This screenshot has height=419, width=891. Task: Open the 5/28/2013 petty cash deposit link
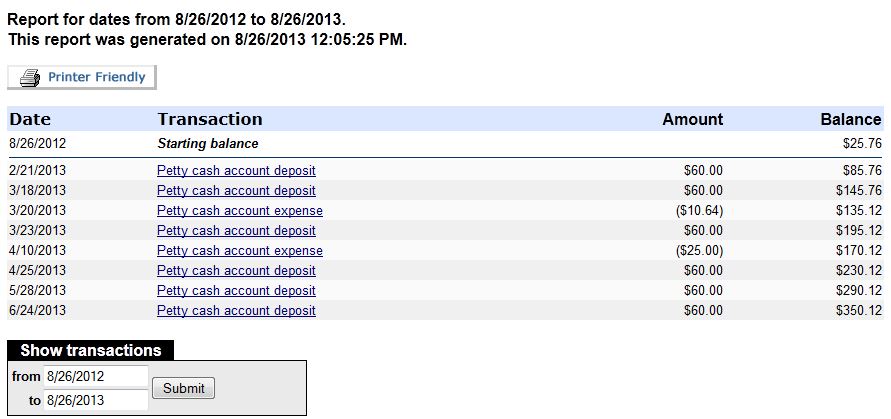tap(236, 291)
